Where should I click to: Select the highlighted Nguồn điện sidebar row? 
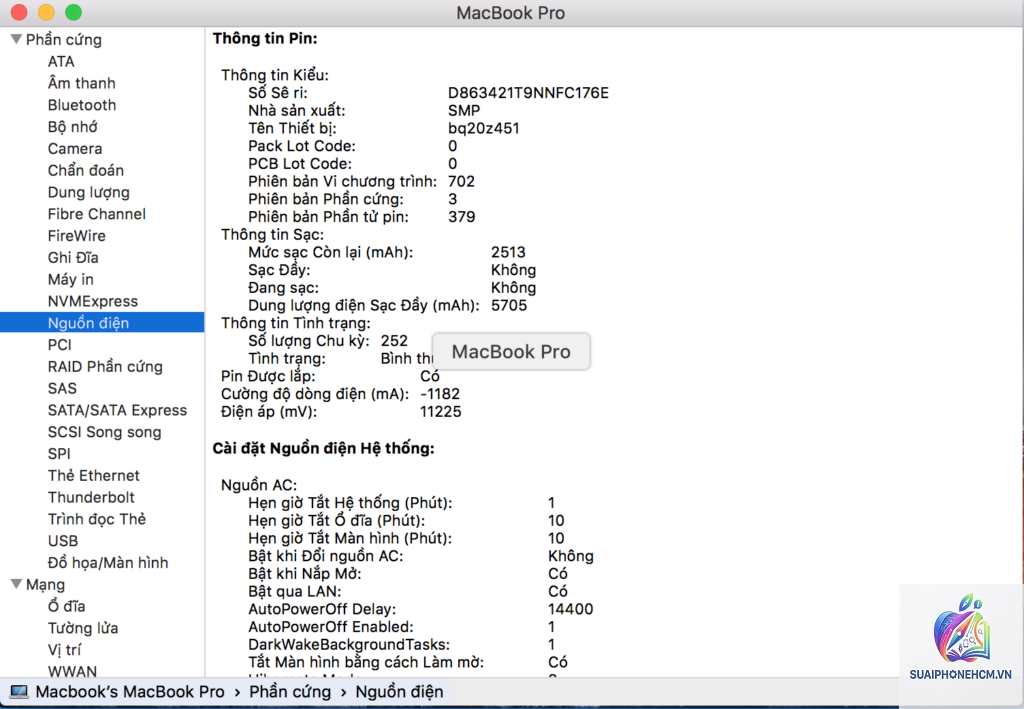point(102,323)
